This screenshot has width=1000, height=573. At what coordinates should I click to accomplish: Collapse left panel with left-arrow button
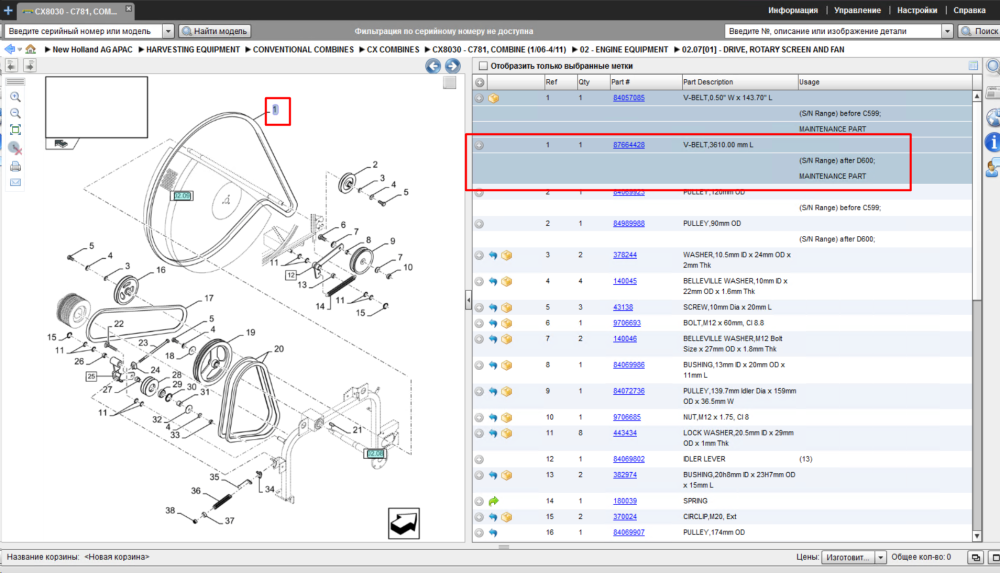pos(11,65)
